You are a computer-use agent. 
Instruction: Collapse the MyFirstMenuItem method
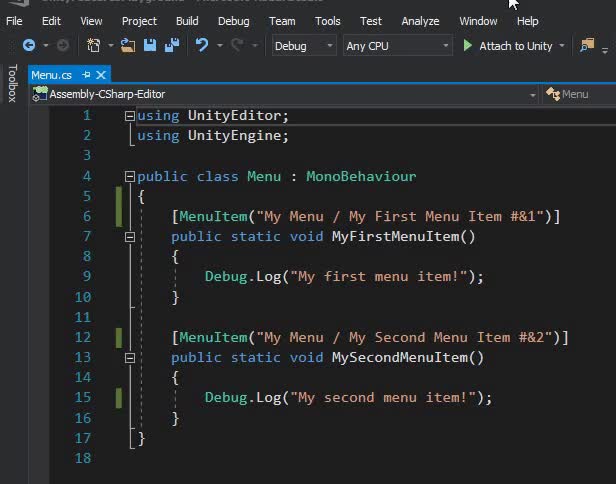tap(129, 237)
